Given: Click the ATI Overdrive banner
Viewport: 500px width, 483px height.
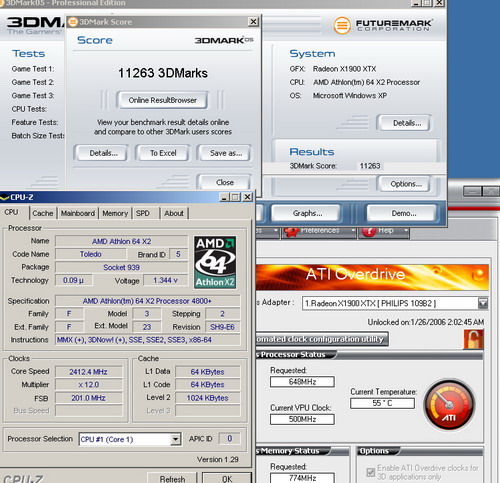Looking at the screenshot, I should point(372,277).
